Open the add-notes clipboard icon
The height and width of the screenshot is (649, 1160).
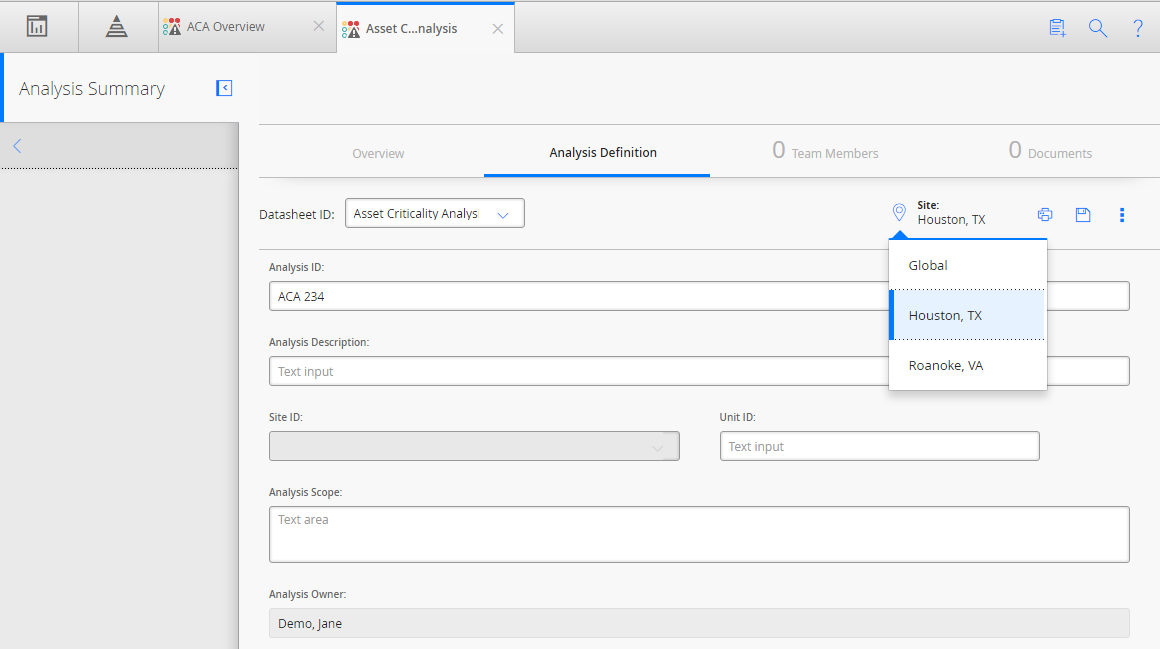pos(1057,28)
